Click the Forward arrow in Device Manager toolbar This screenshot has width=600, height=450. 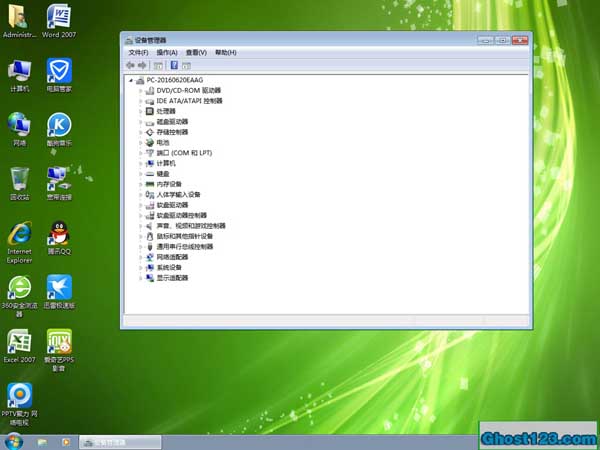point(142,65)
